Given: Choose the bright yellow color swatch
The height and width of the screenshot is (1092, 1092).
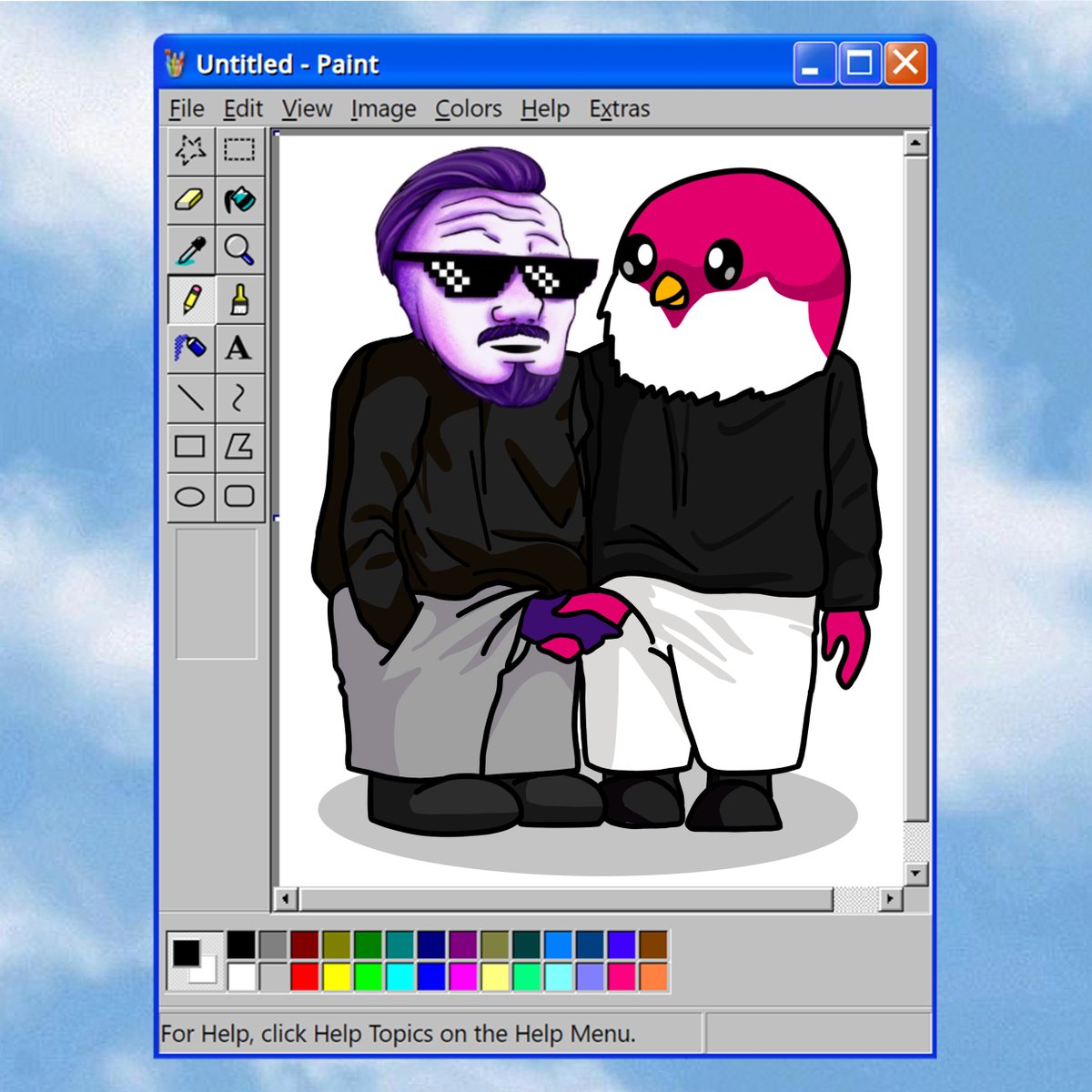Looking at the screenshot, I should (x=337, y=976).
